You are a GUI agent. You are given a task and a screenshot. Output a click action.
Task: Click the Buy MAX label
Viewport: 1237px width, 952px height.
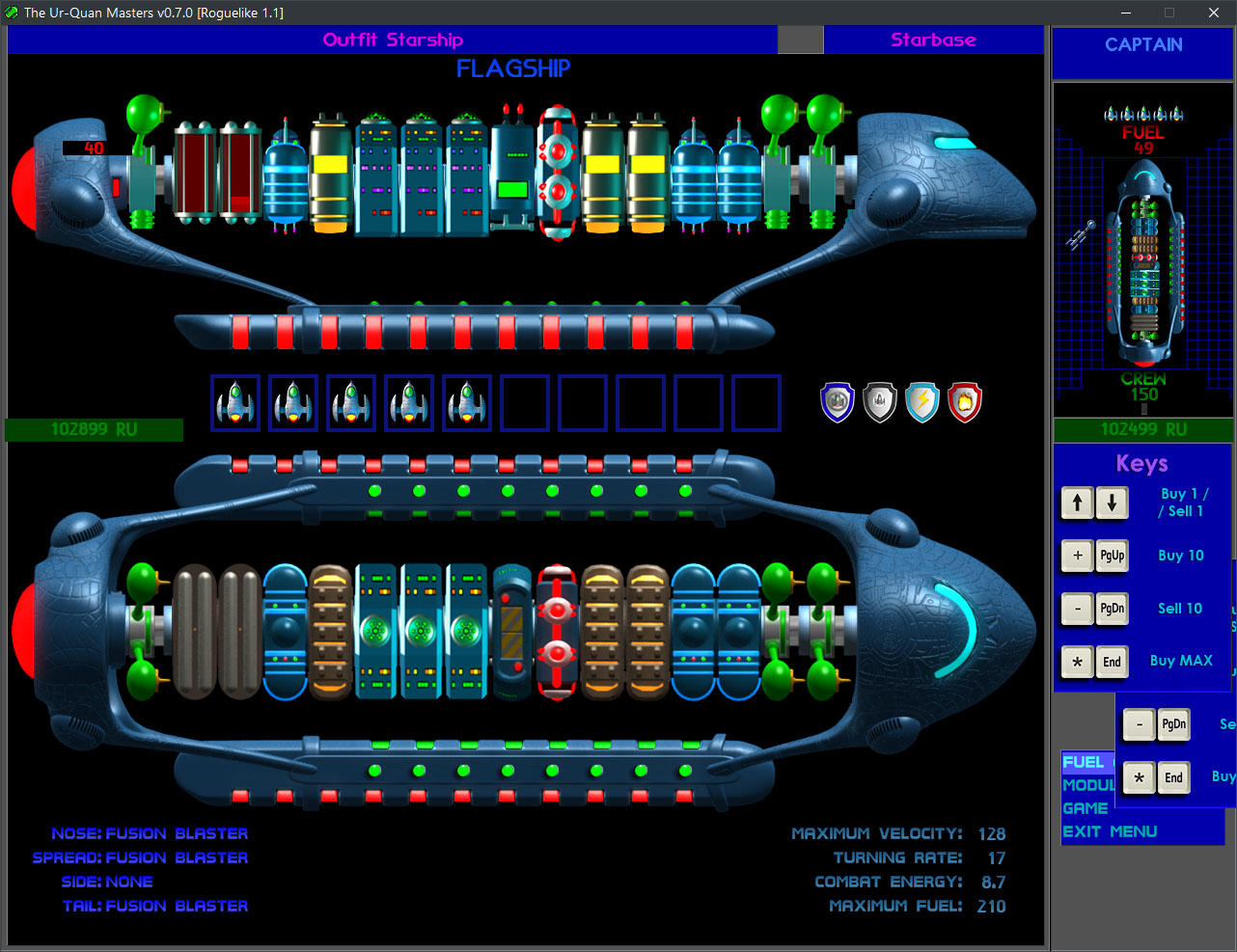point(1181,661)
